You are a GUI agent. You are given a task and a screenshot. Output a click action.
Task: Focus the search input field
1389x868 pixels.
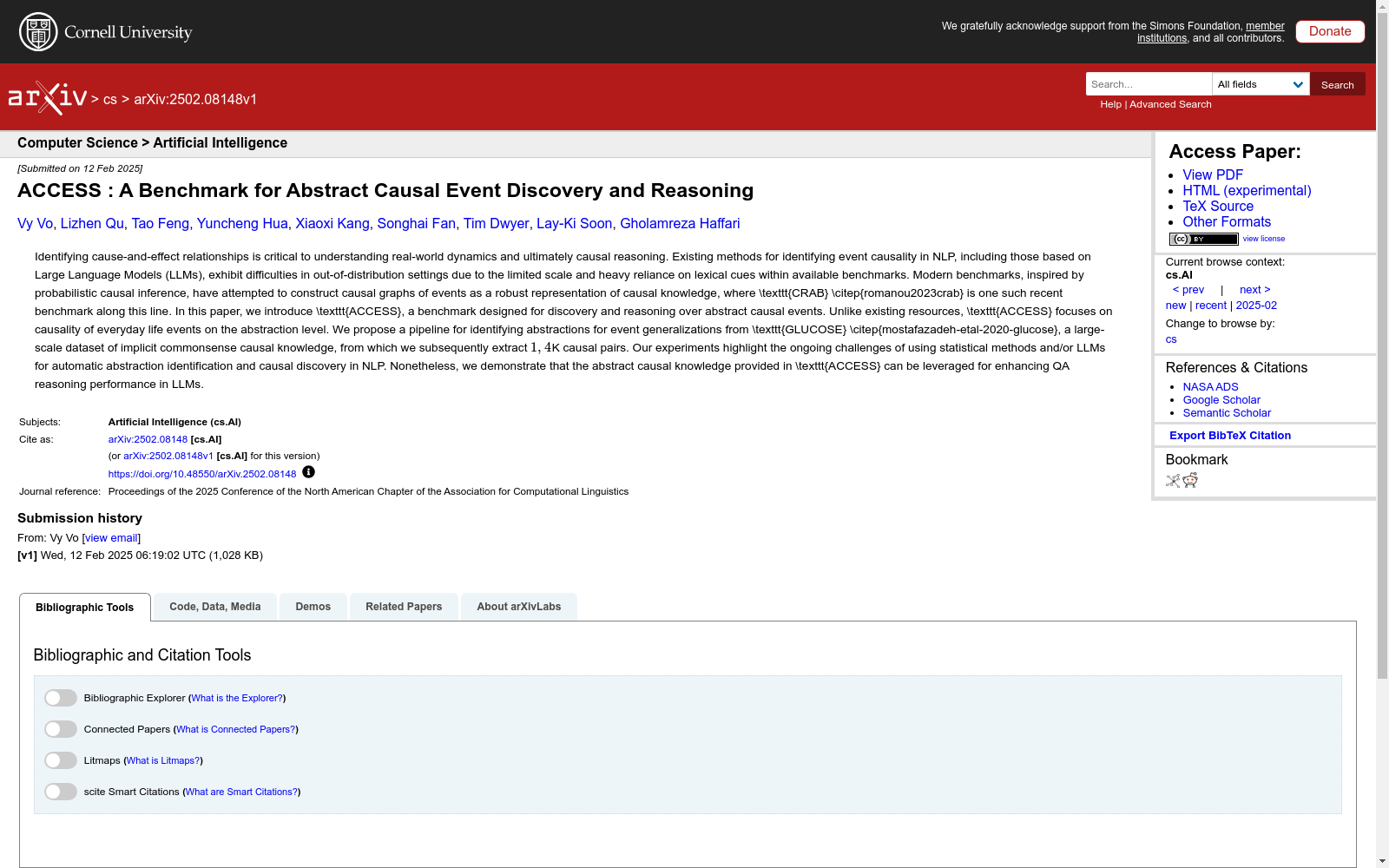pos(1149,84)
